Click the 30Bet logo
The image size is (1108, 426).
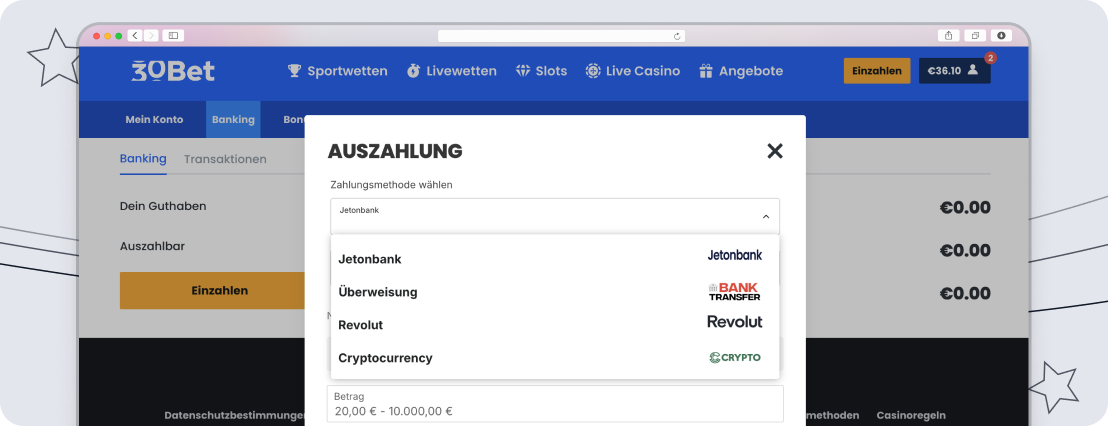[x=173, y=71]
